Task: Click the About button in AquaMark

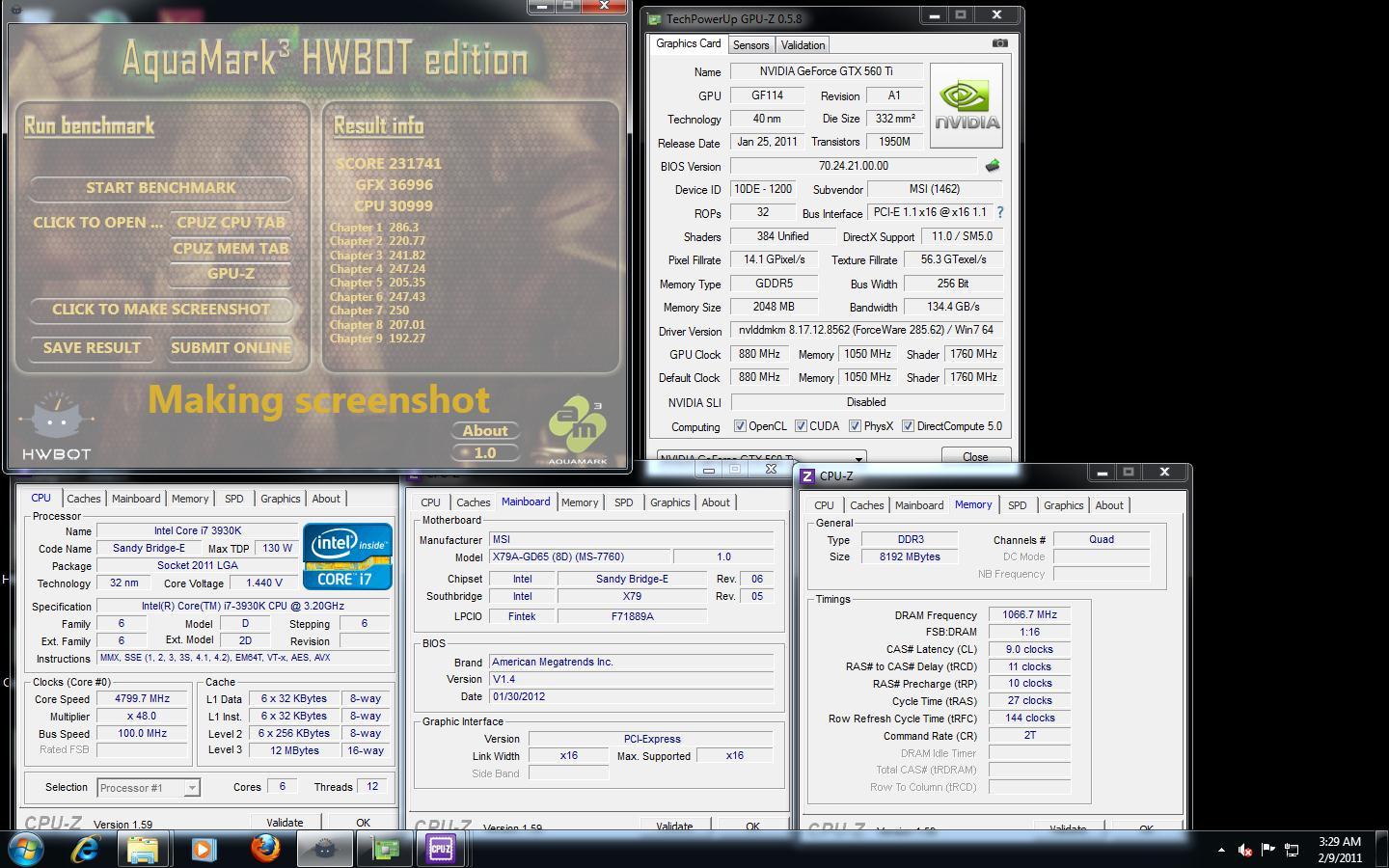Action: tap(485, 431)
